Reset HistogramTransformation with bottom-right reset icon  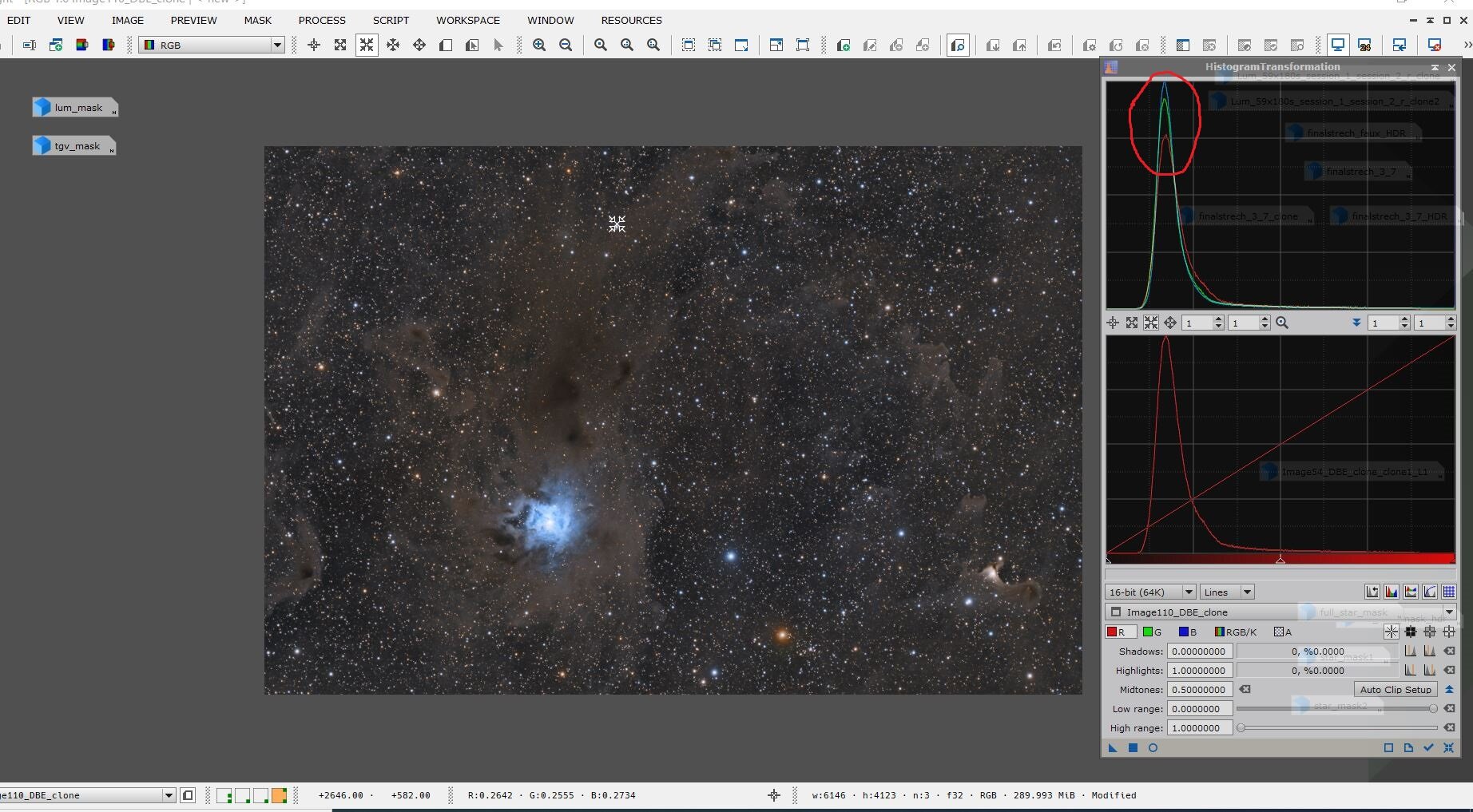(x=1448, y=748)
